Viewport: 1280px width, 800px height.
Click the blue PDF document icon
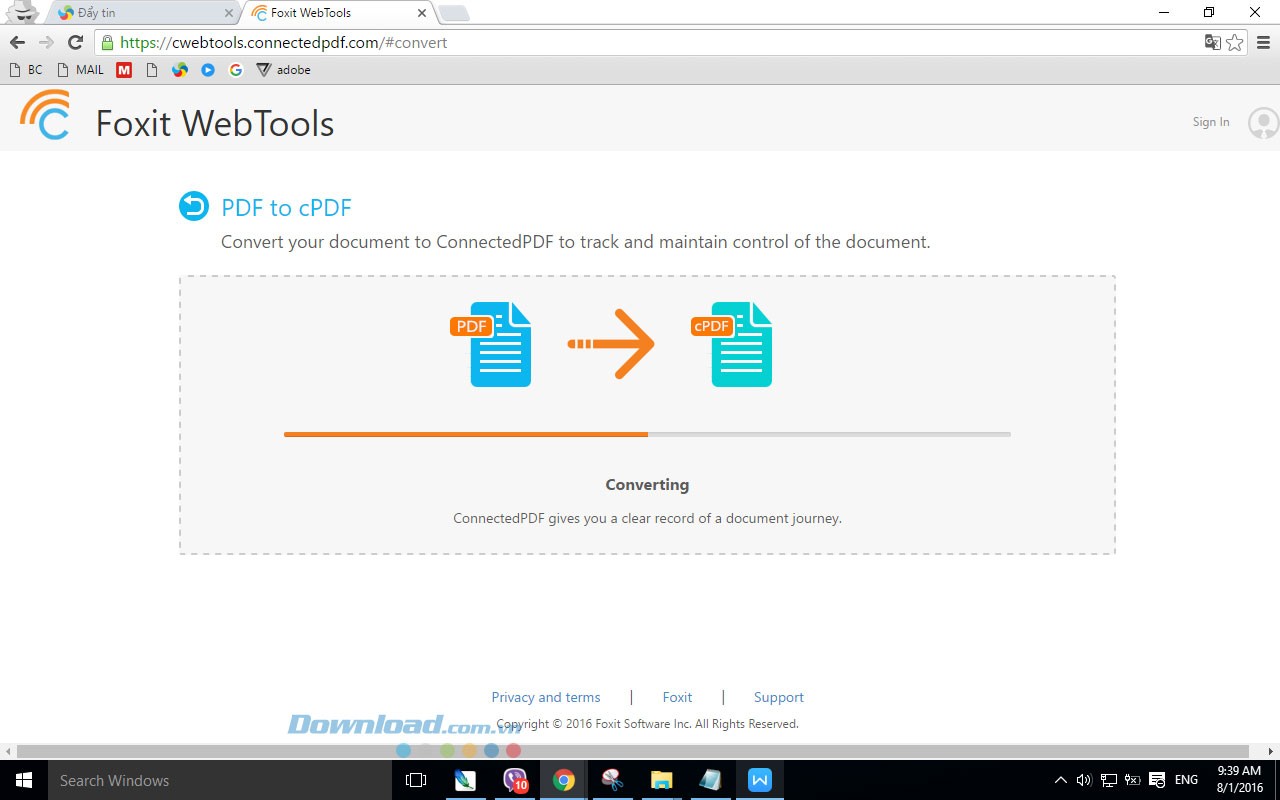point(499,344)
